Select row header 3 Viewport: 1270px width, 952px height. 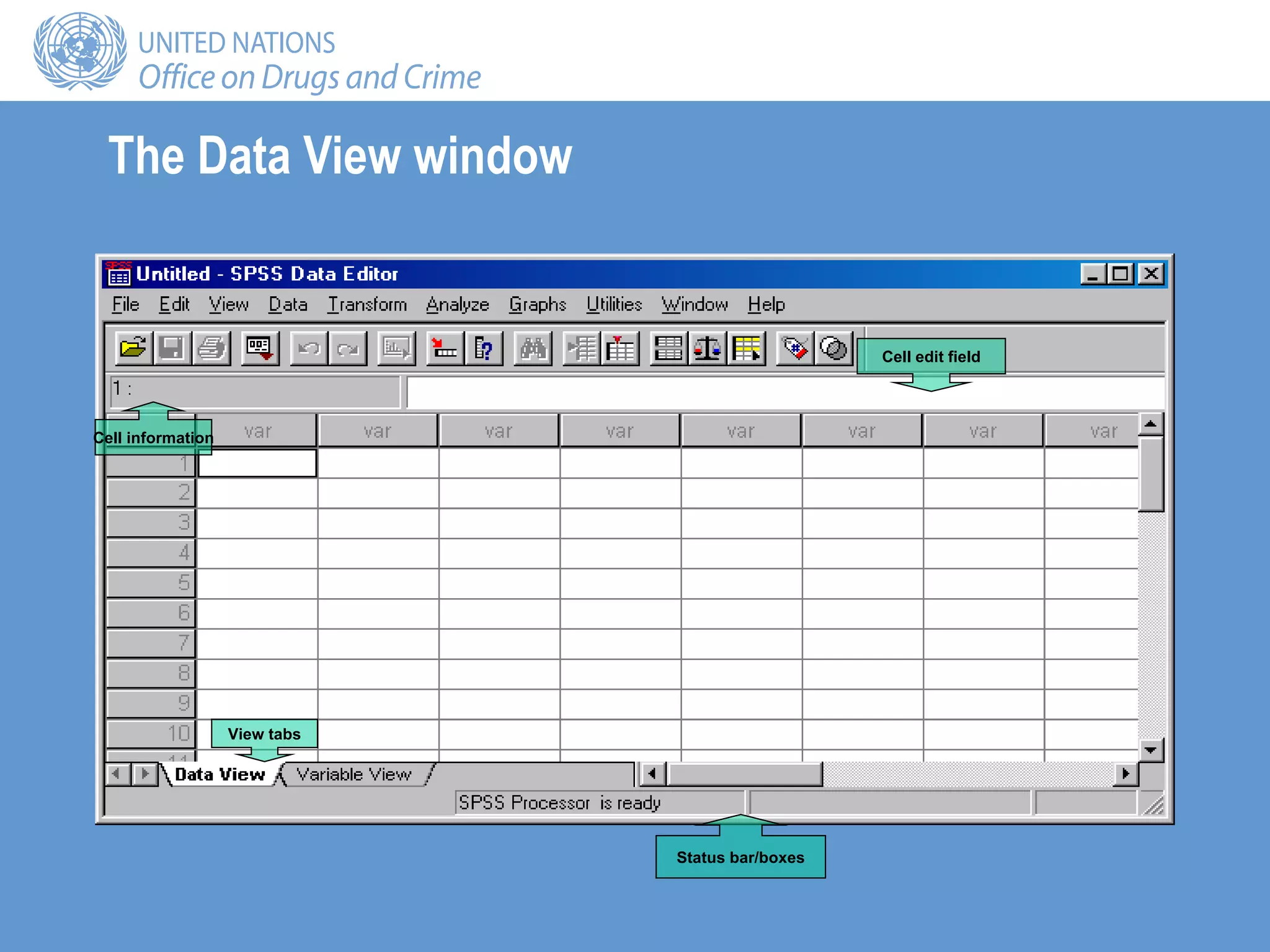point(151,522)
